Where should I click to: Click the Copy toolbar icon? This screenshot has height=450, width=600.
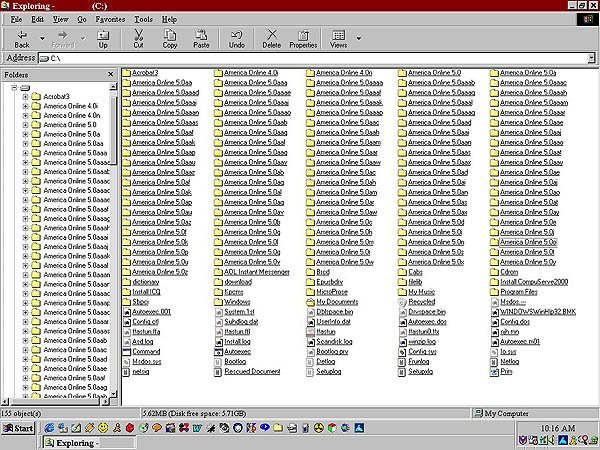pyautogui.click(x=170, y=38)
